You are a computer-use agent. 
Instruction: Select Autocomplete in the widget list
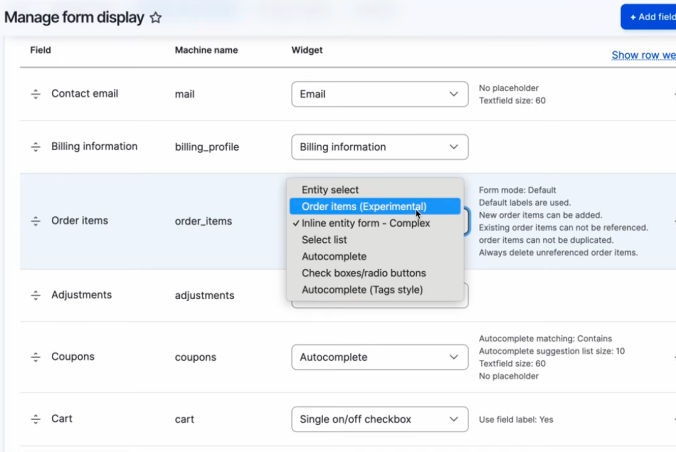pyautogui.click(x=334, y=257)
